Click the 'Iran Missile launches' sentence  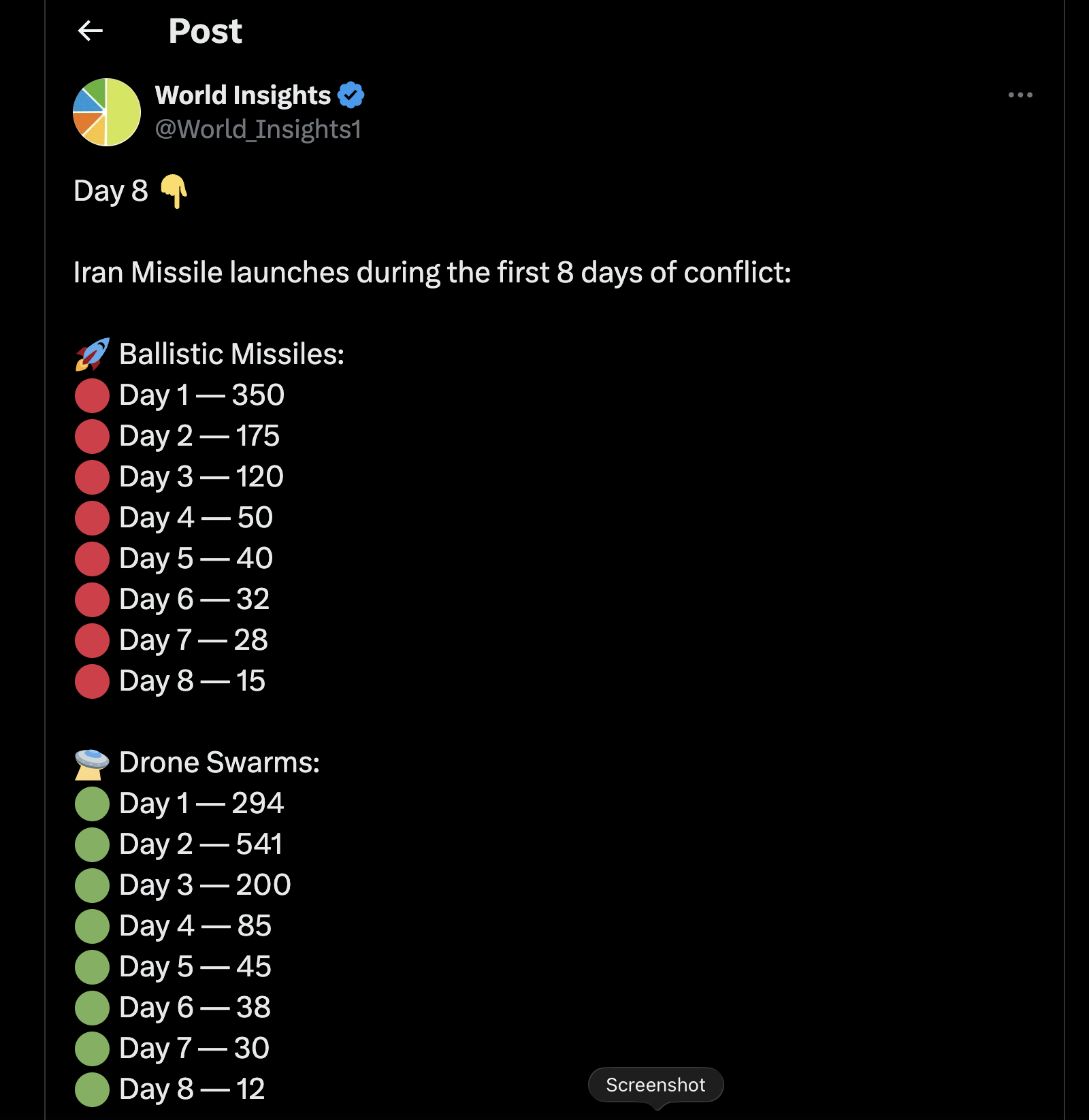tap(432, 273)
